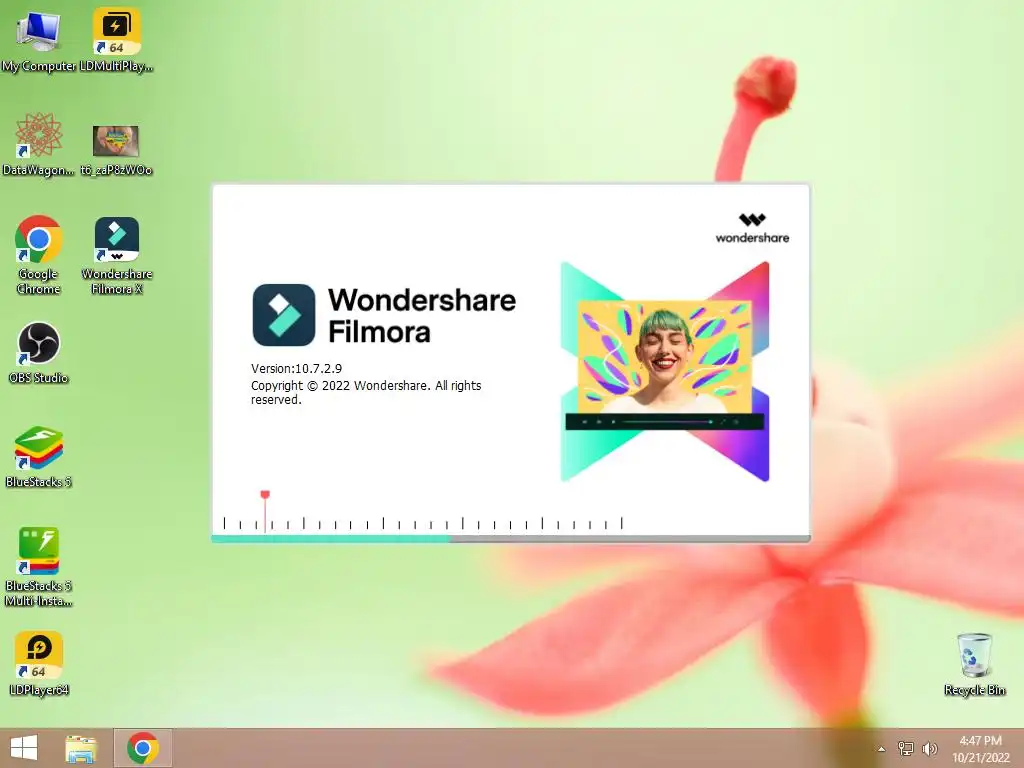Click the Wondershare logo on the splash
This screenshot has height=768, width=1024.
[752, 229]
